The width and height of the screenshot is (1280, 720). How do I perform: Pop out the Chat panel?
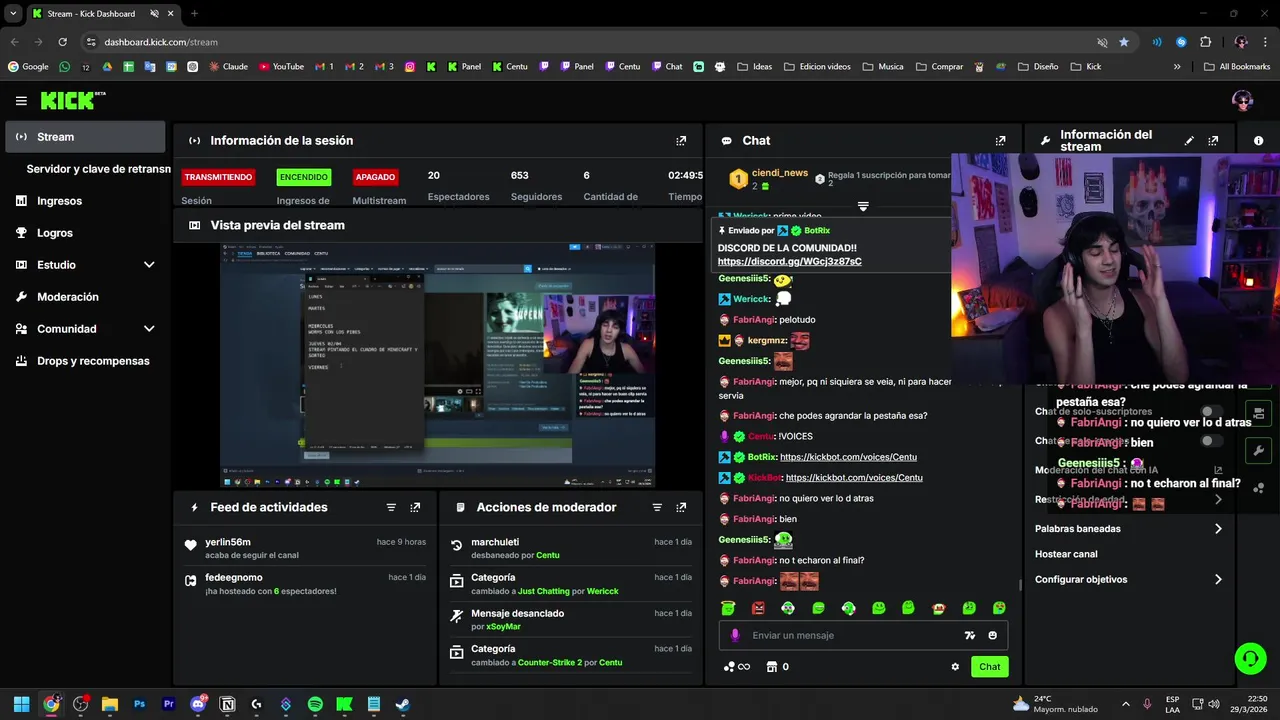1000,141
